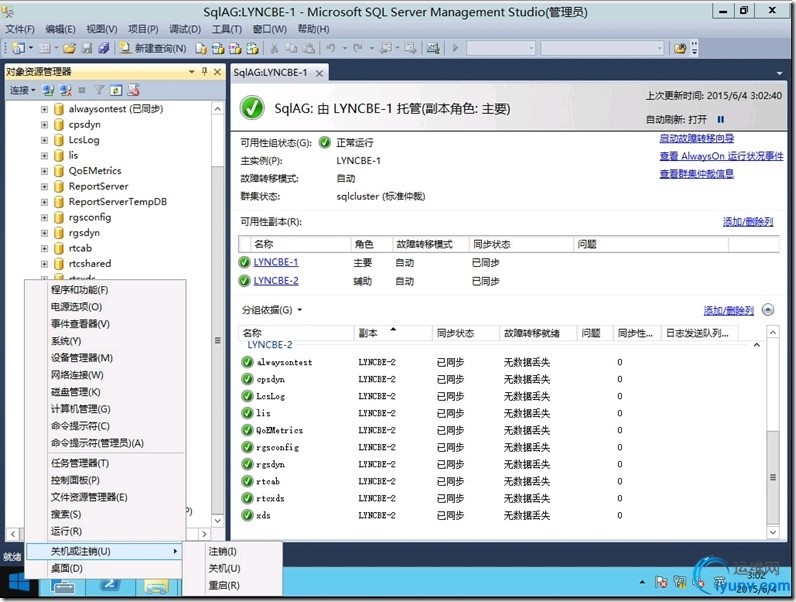Click the Save All toolbar icon
Screen dimensions: 796x602
(x=104, y=48)
